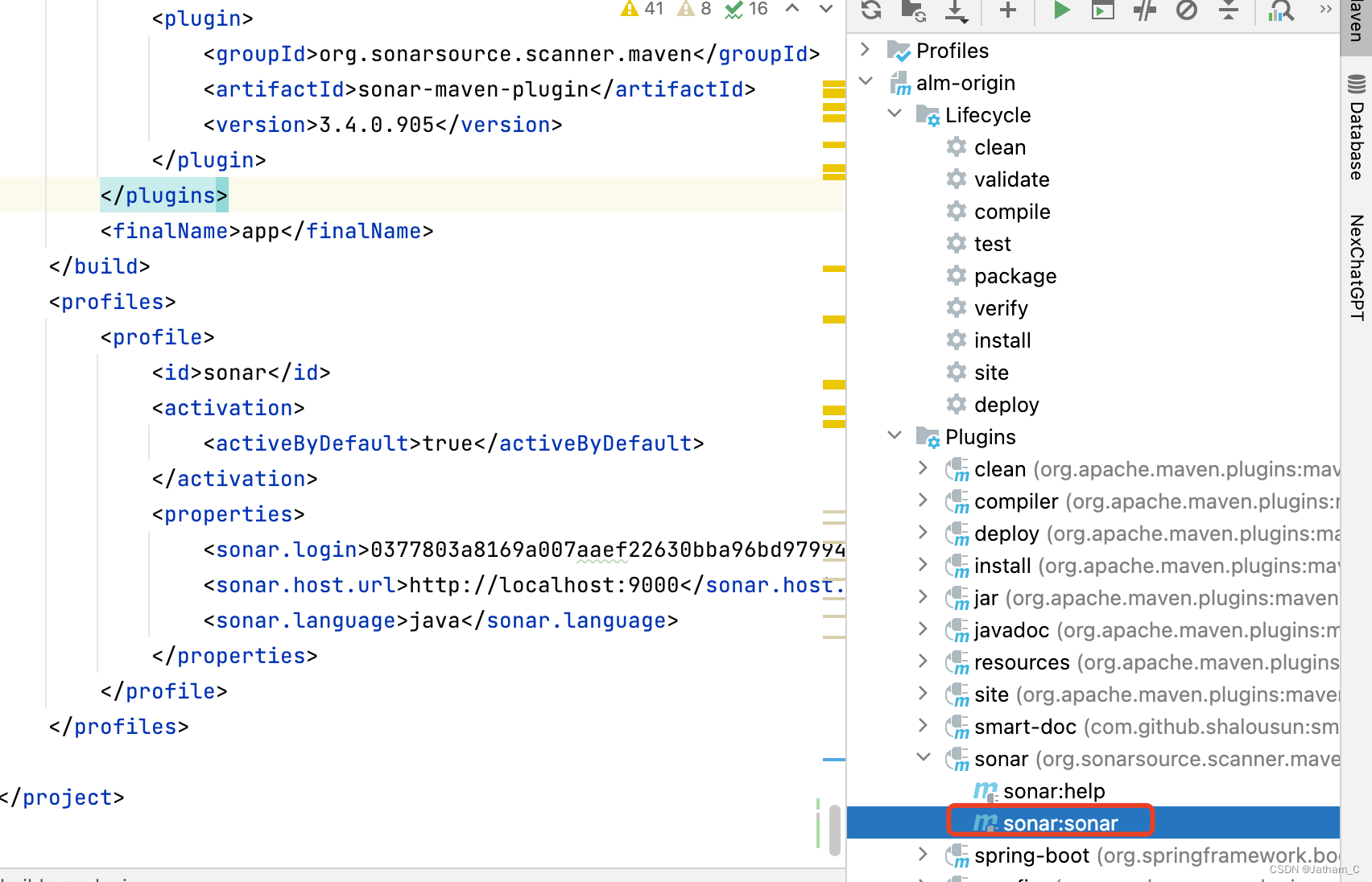Image resolution: width=1372 pixels, height=882 pixels.
Task: Click the Lifecycle folder icon
Action: pos(928,116)
